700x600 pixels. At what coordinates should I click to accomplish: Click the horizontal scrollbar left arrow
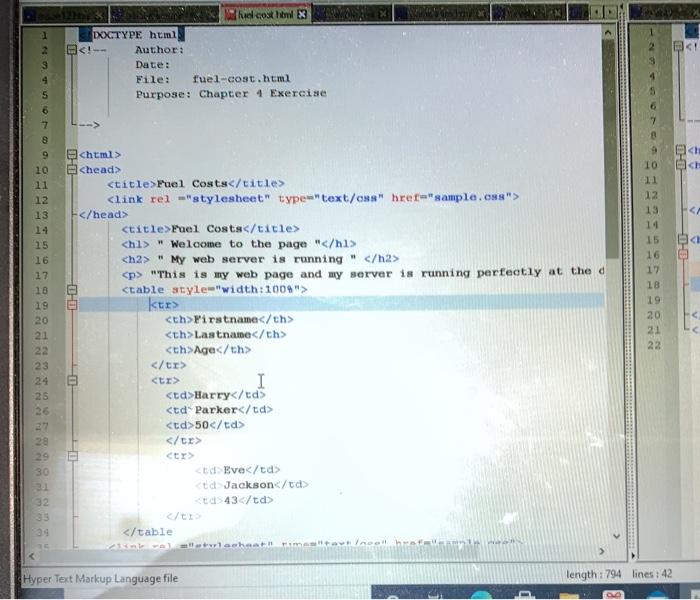31,556
